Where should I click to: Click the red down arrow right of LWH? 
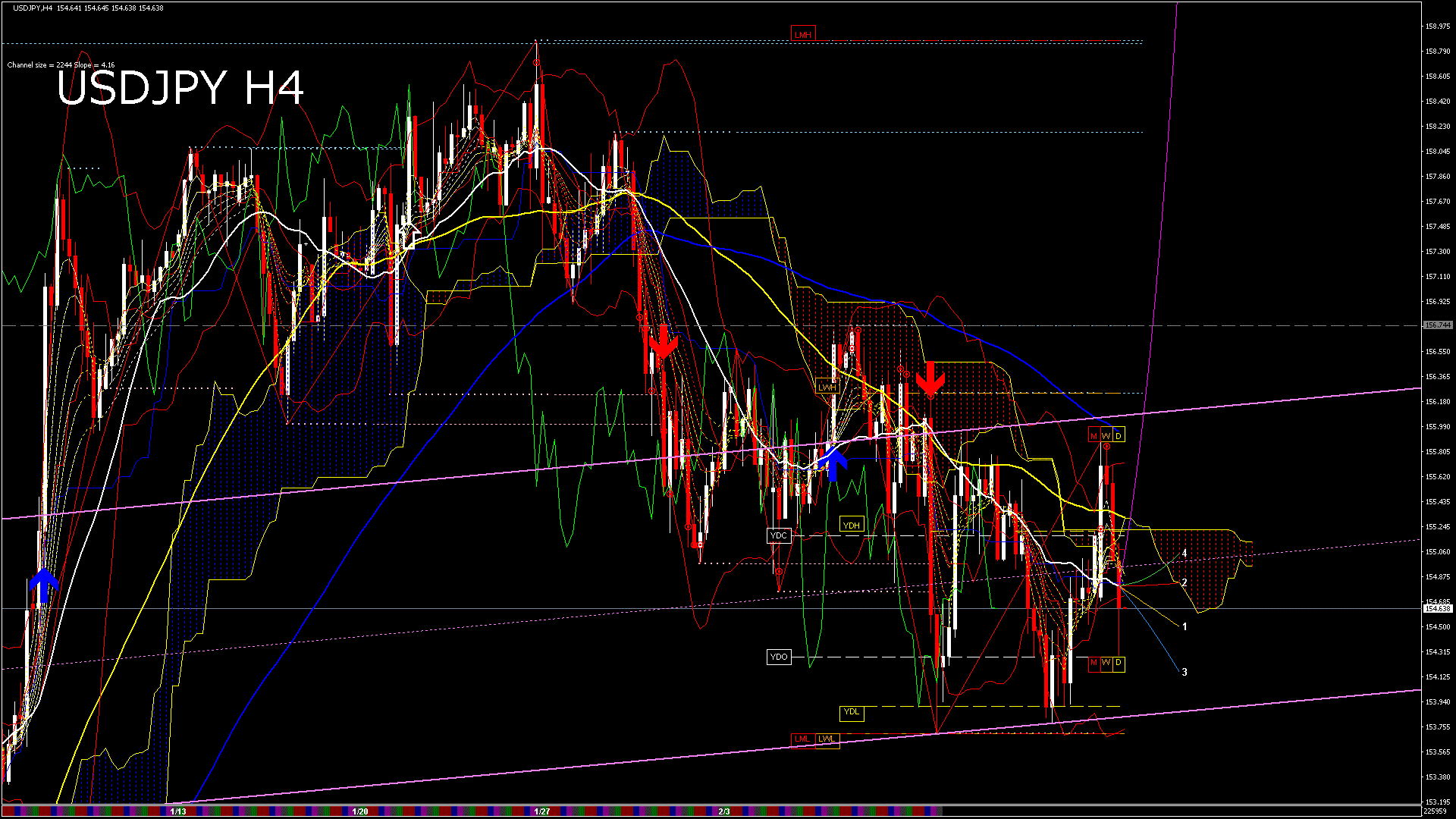click(x=930, y=378)
